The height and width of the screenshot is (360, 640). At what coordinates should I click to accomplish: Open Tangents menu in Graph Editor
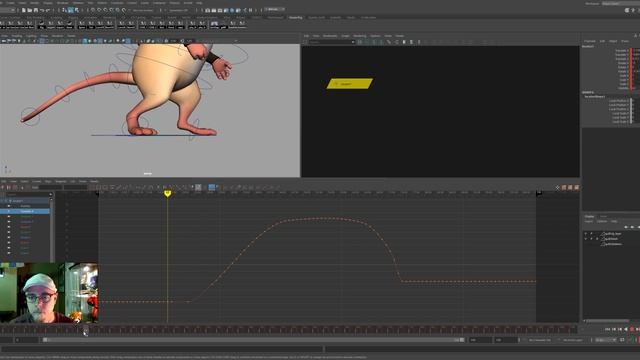61,181
